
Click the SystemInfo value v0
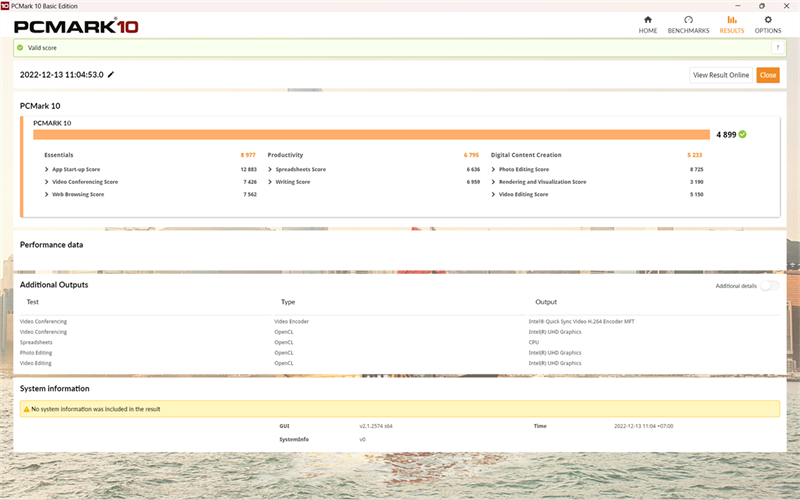pyautogui.click(x=362, y=439)
